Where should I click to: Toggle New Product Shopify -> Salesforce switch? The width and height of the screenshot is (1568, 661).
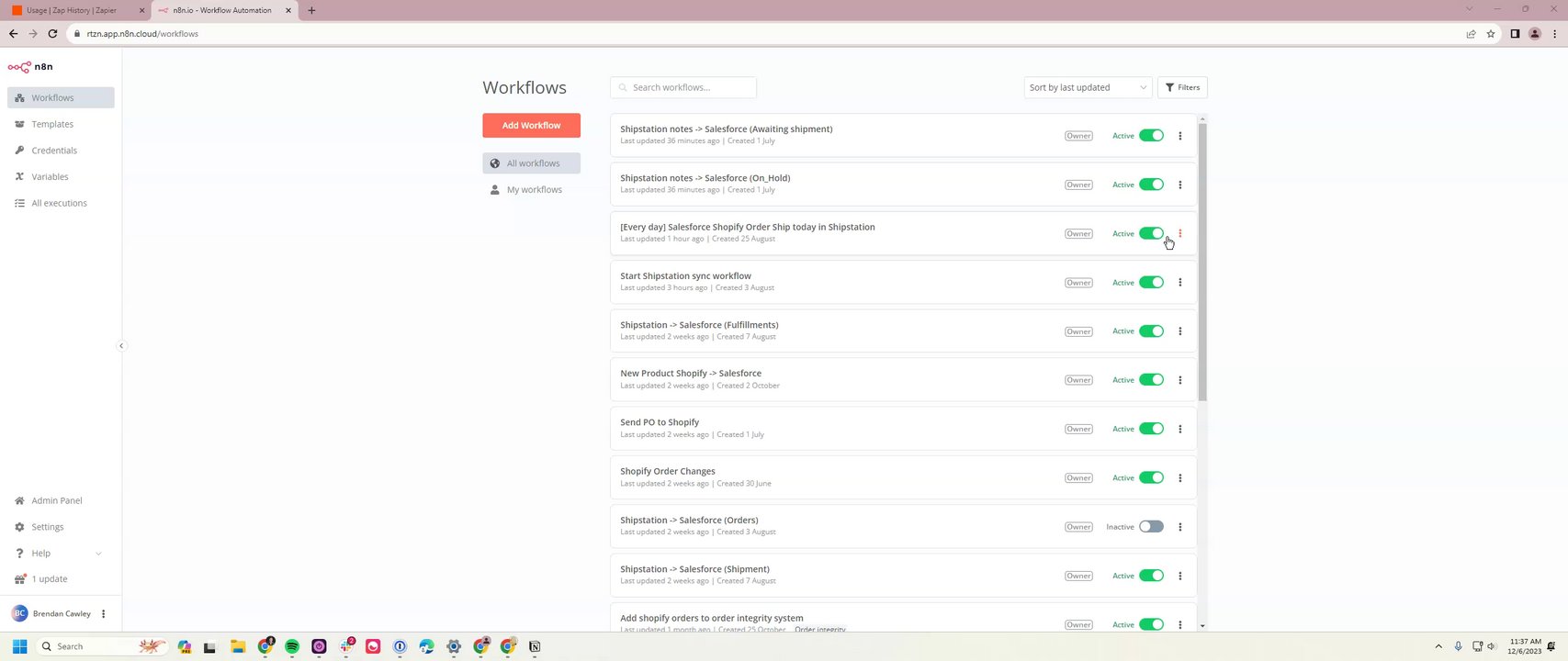(1151, 380)
